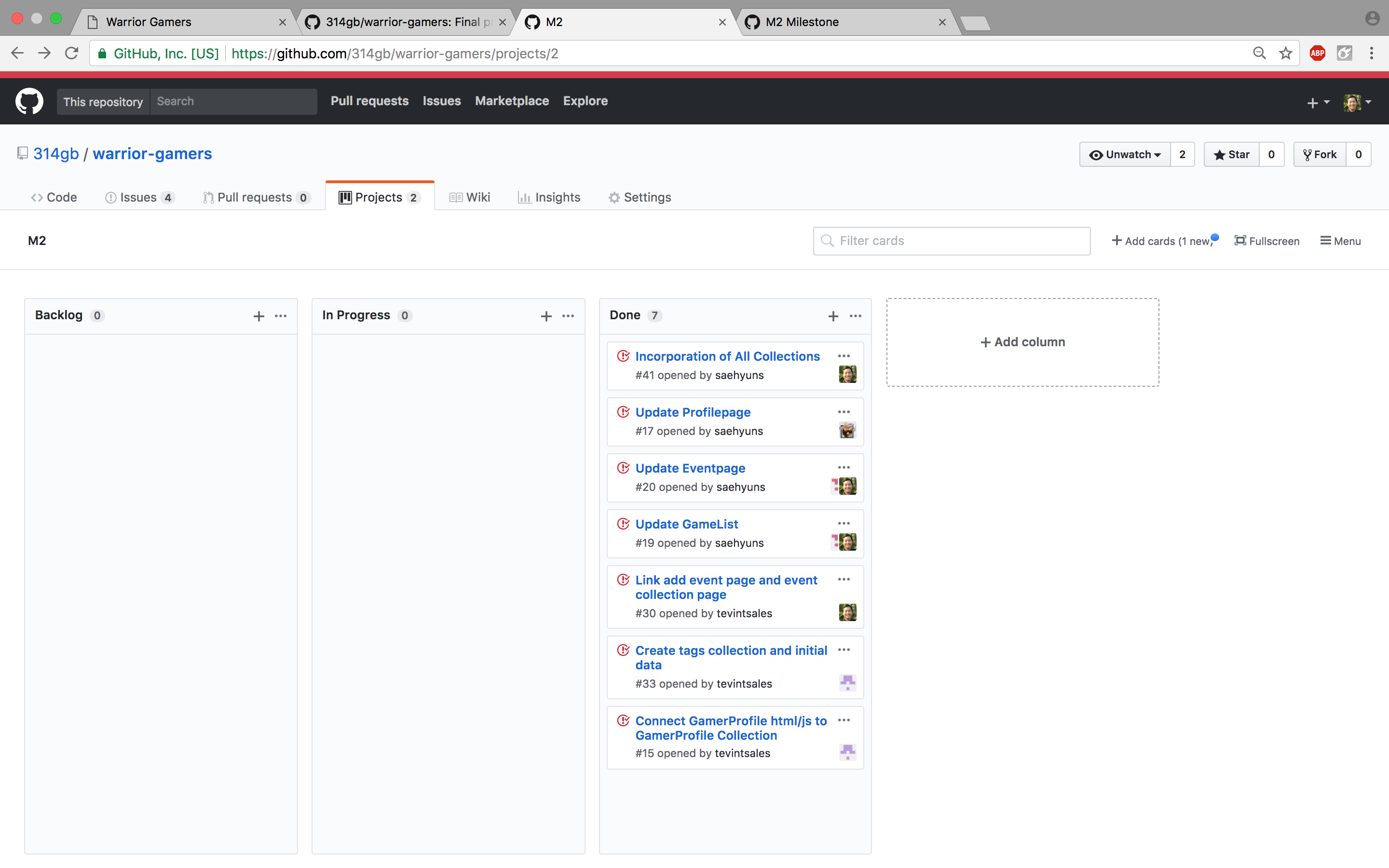Click closed-issue icon on Update GameList card
This screenshot has height=868, width=1389.
click(623, 524)
